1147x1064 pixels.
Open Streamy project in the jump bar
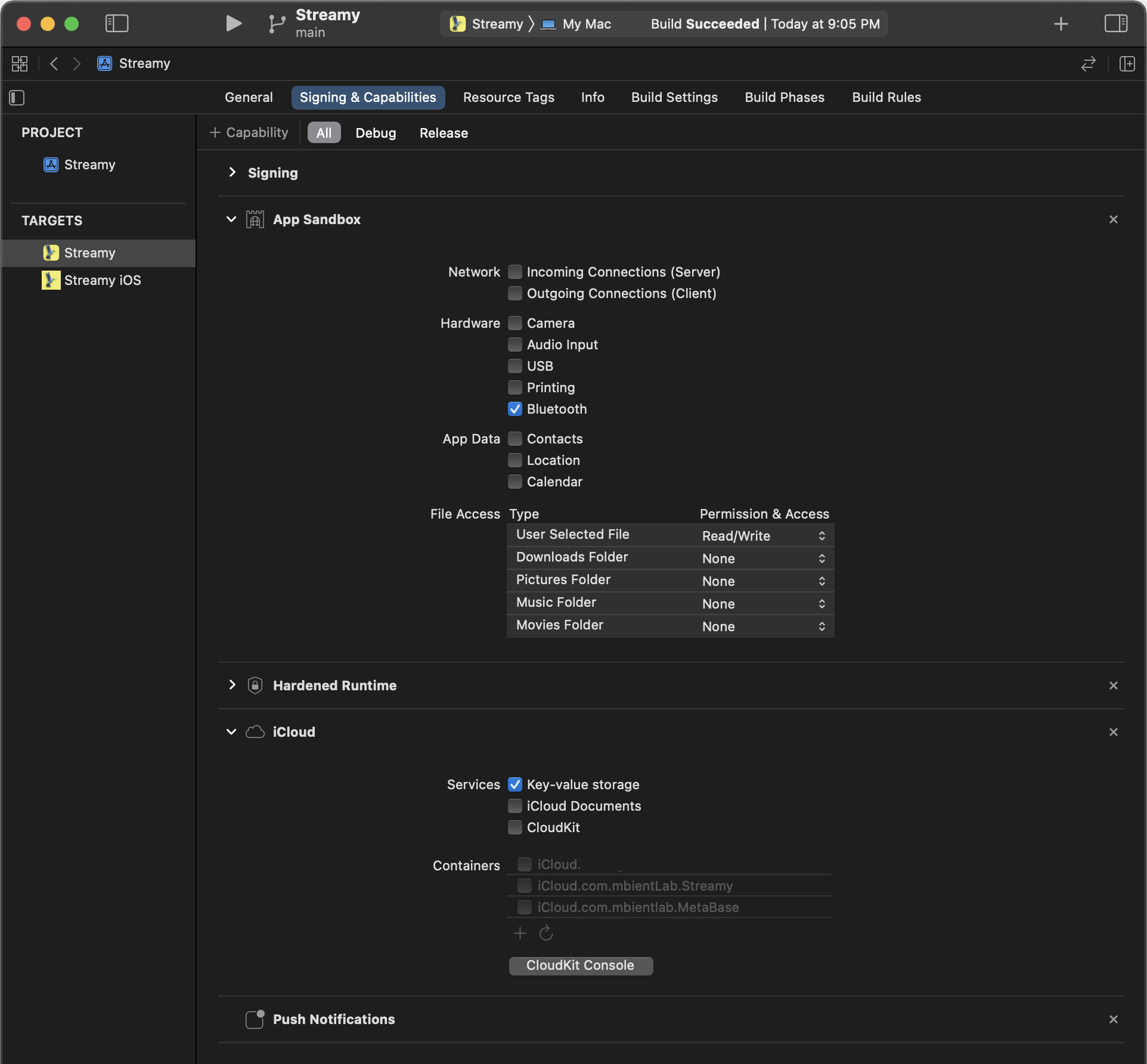pos(134,63)
